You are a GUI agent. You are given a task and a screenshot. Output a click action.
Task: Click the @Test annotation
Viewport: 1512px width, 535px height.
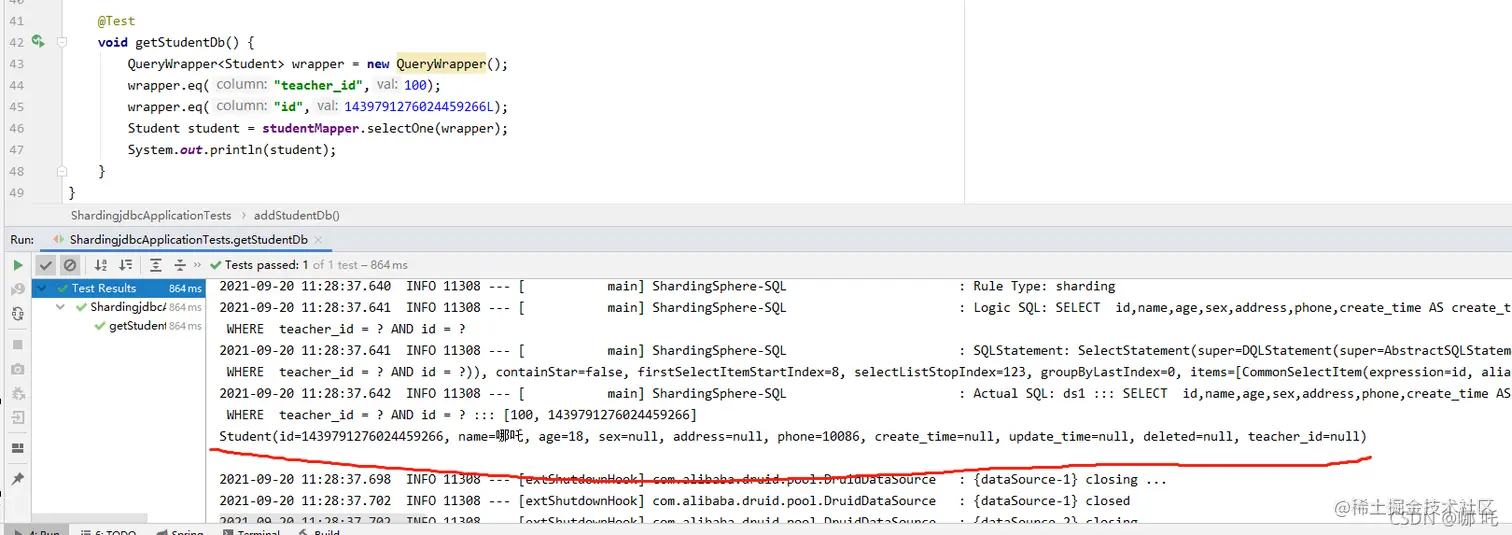(116, 20)
